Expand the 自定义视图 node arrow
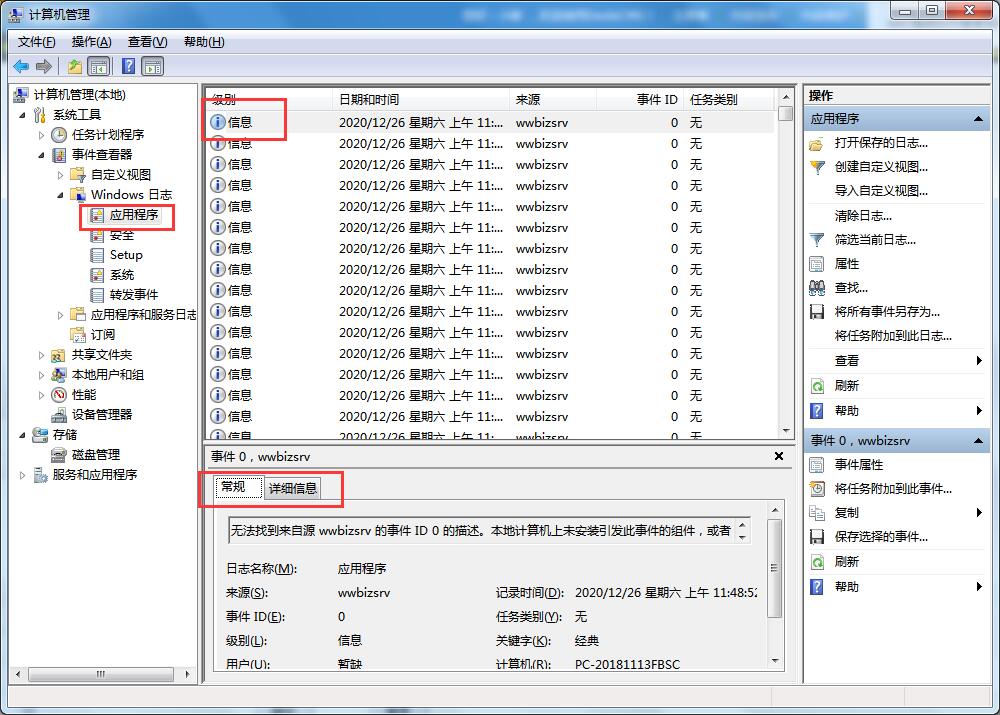 [61, 175]
